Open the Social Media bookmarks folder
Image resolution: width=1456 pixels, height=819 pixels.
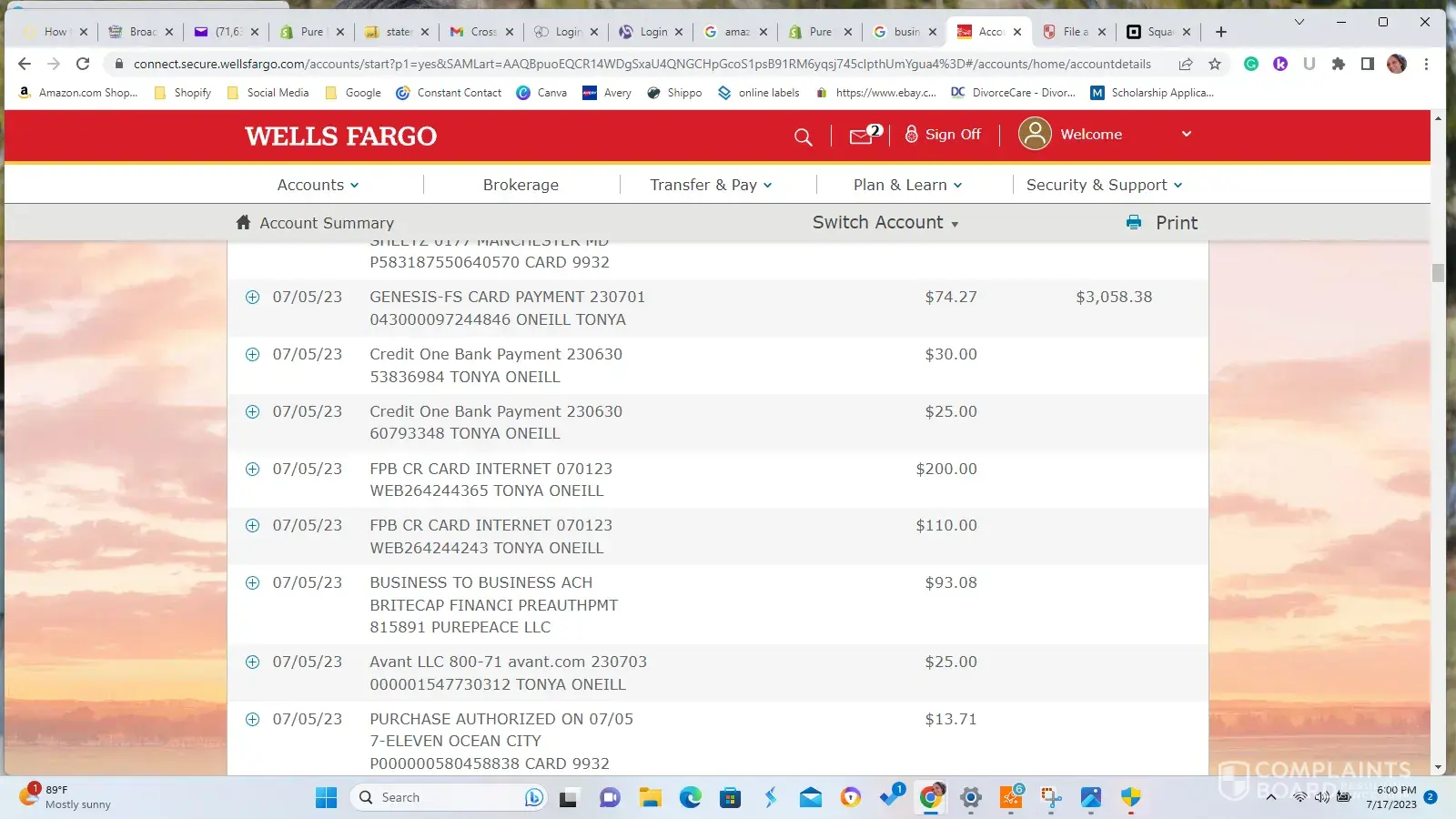[268, 93]
